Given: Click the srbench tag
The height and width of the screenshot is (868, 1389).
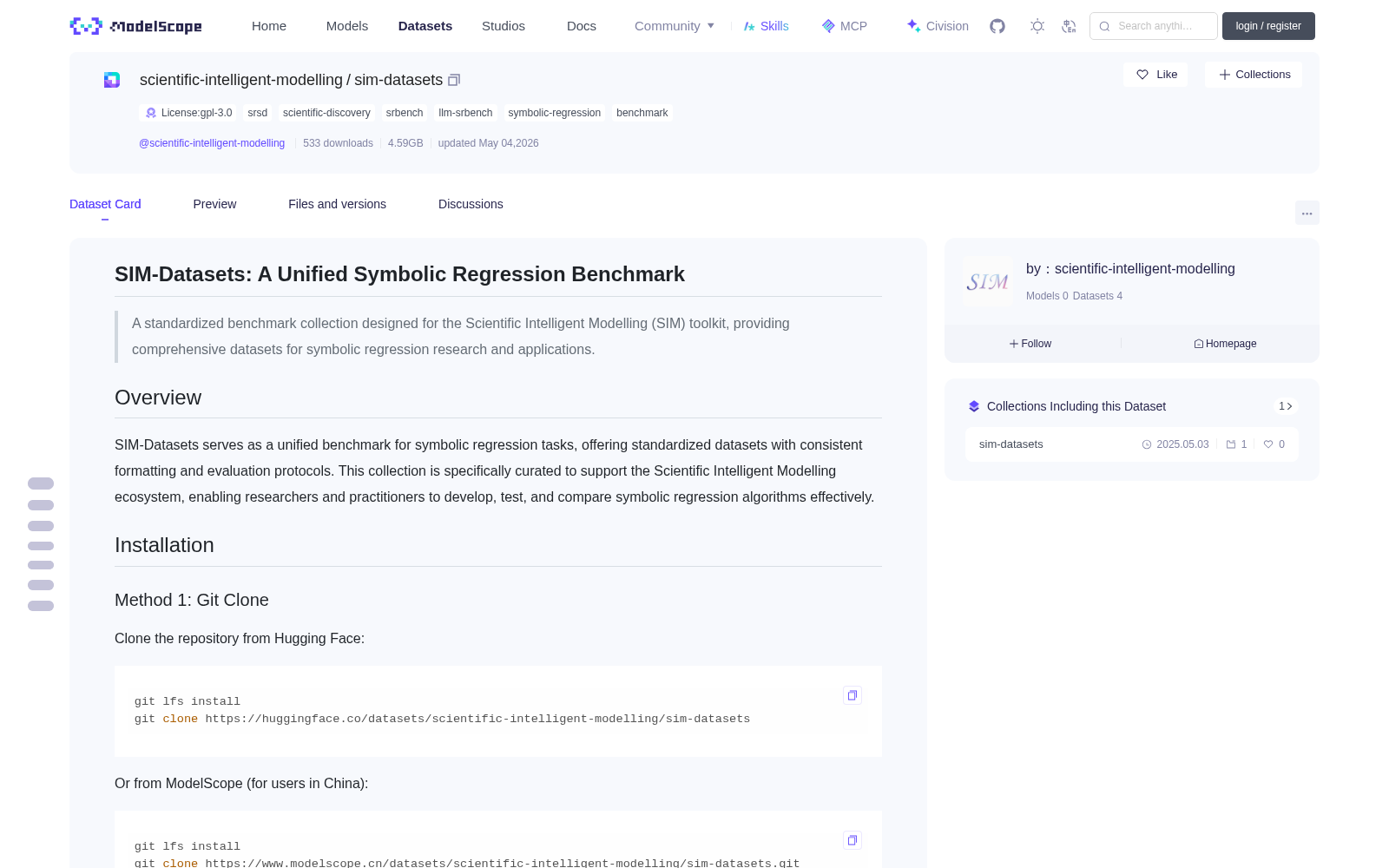Looking at the screenshot, I should coord(405,113).
